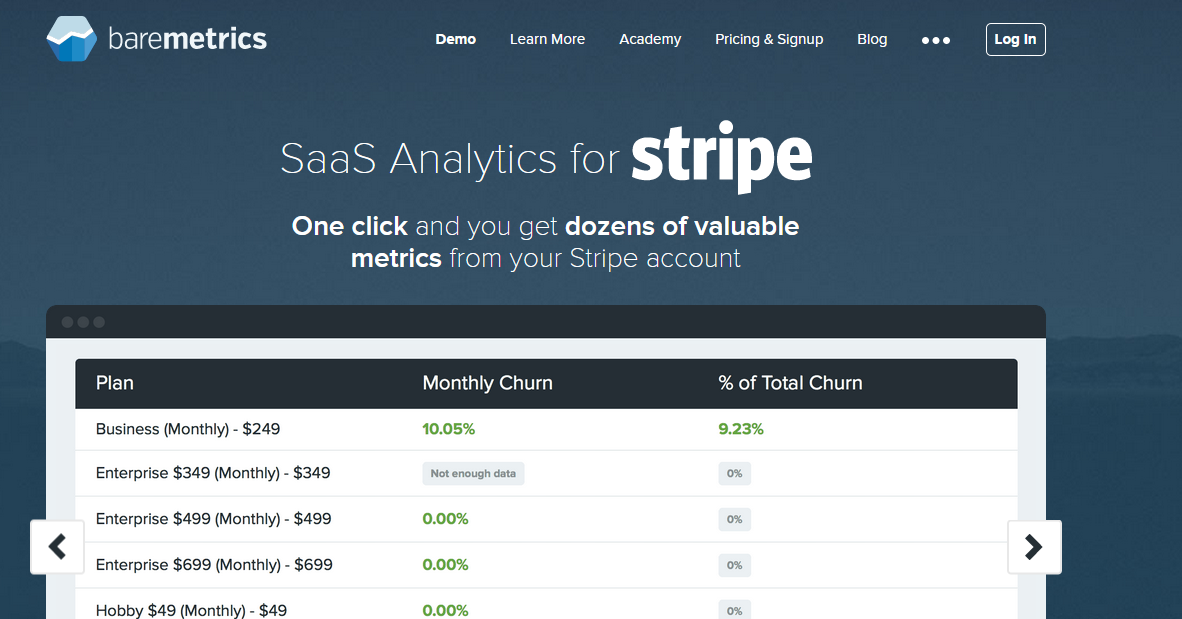Open Pricing & Signup
This screenshot has height=619, width=1182.
point(769,39)
